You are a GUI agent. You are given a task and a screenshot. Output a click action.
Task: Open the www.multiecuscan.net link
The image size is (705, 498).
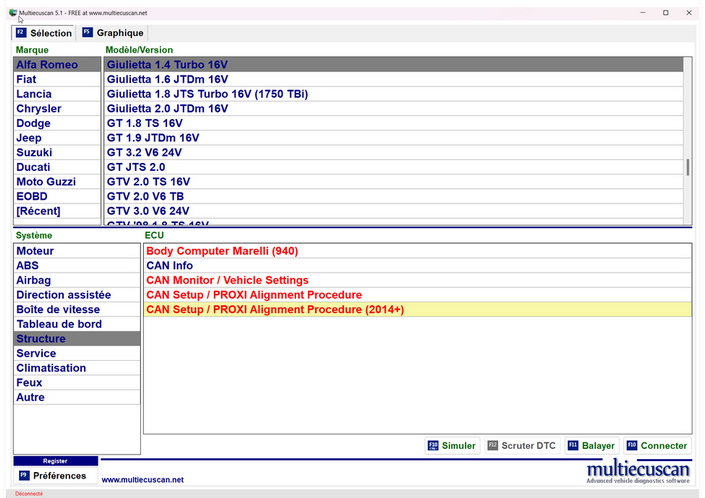pyautogui.click(x=143, y=480)
